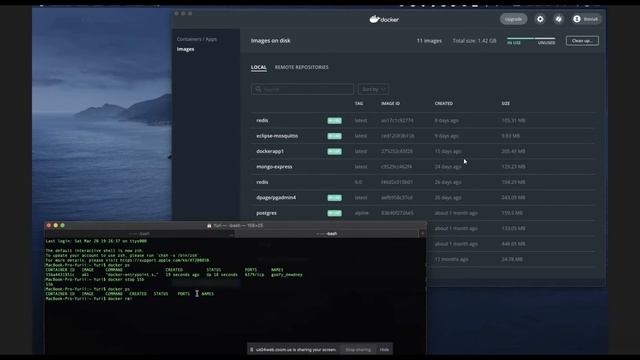This screenshot has height=360, width=640.
Task: Click the 'docker stop 556' command line
Action: (x=95, y=280)
